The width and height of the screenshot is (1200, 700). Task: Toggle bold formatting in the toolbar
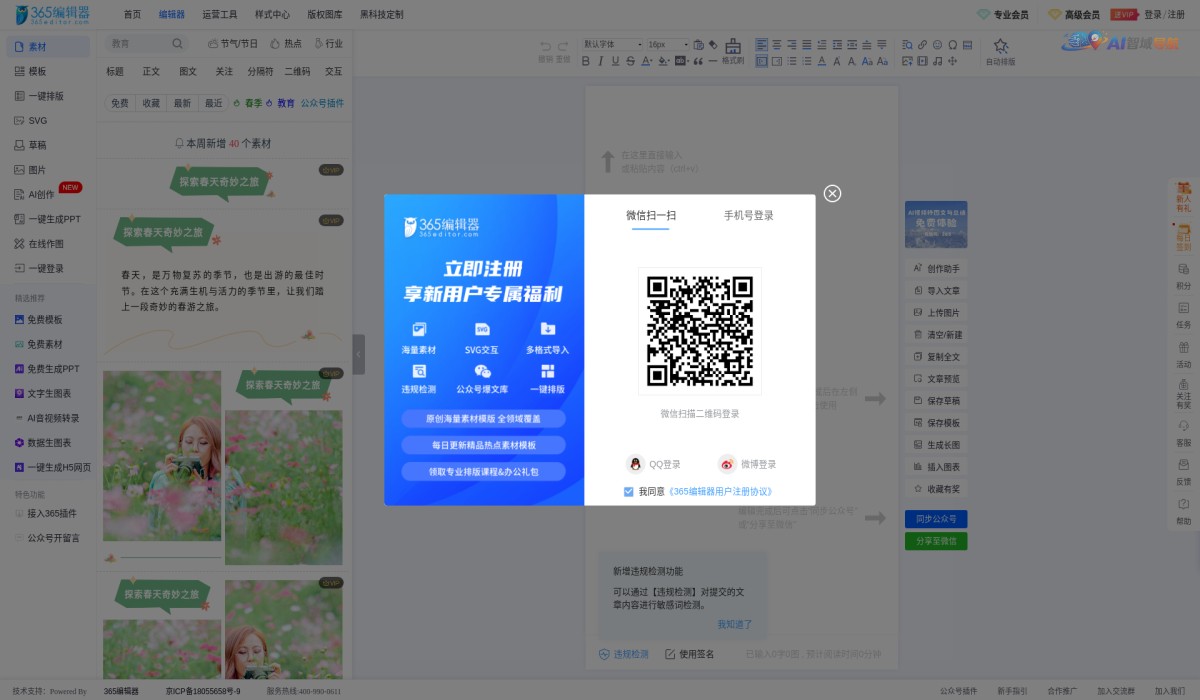pyautogui.click(x=585, y=61)
